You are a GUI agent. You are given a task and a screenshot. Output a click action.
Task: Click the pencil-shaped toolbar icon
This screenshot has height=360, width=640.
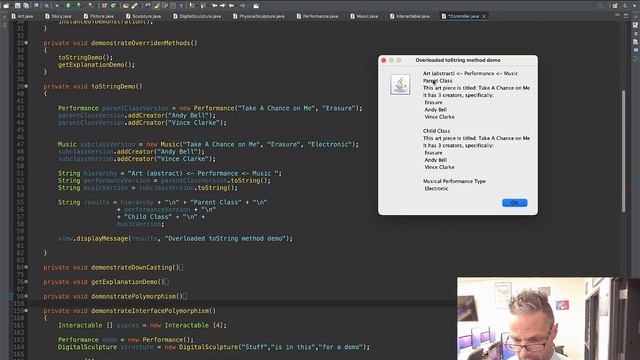[x=134, y=6]
